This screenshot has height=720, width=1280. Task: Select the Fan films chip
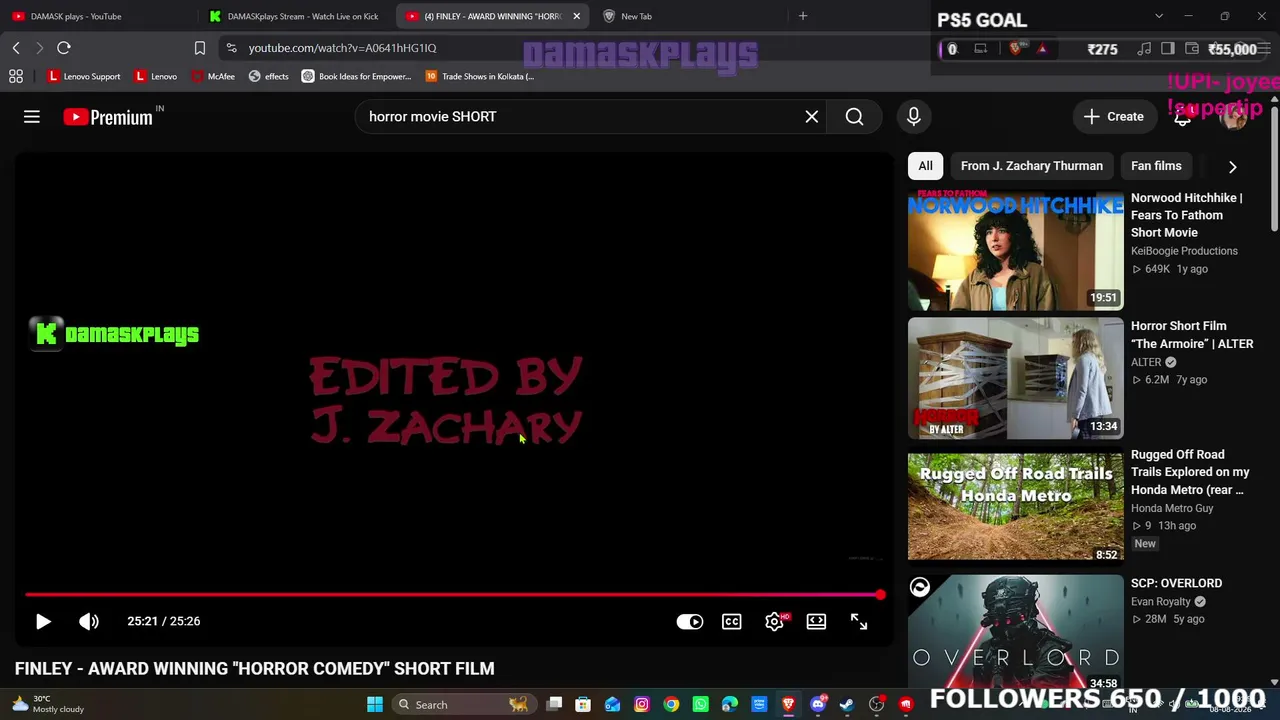[x=1156, y=166]
